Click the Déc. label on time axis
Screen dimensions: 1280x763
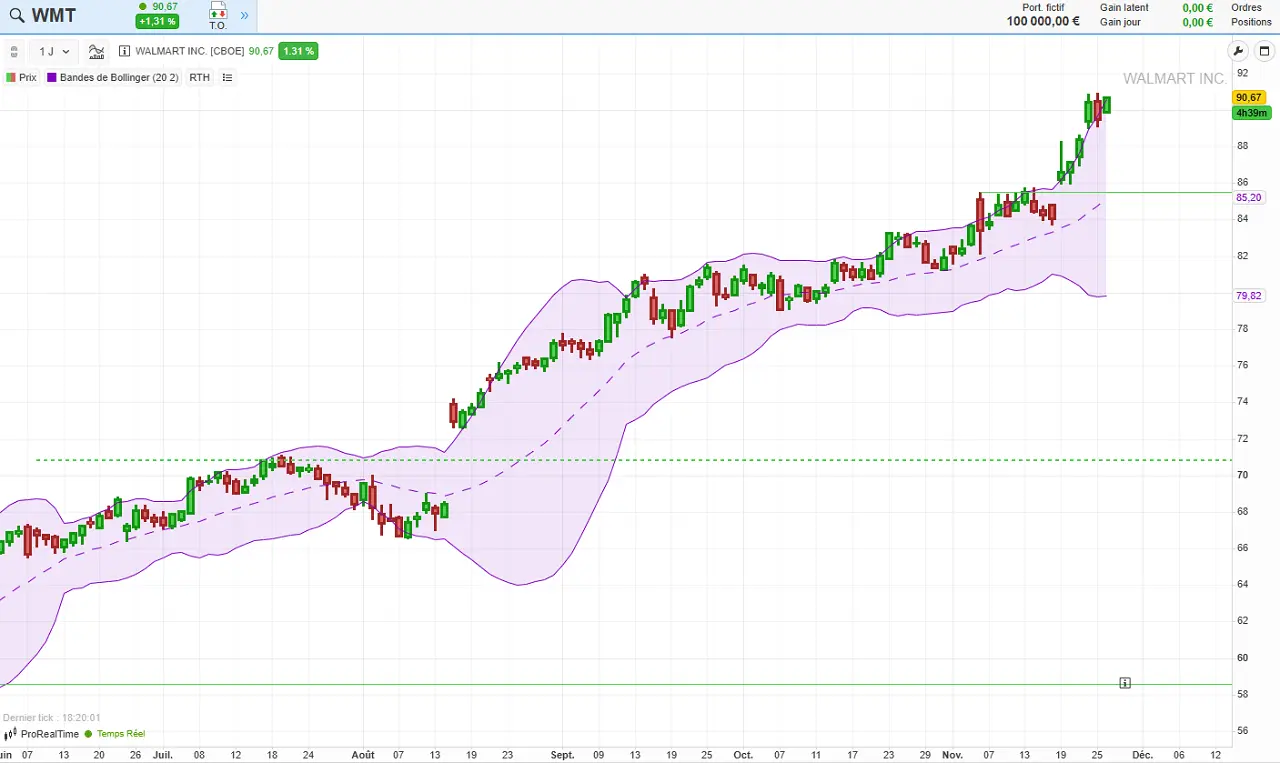tap(1142, 755)
